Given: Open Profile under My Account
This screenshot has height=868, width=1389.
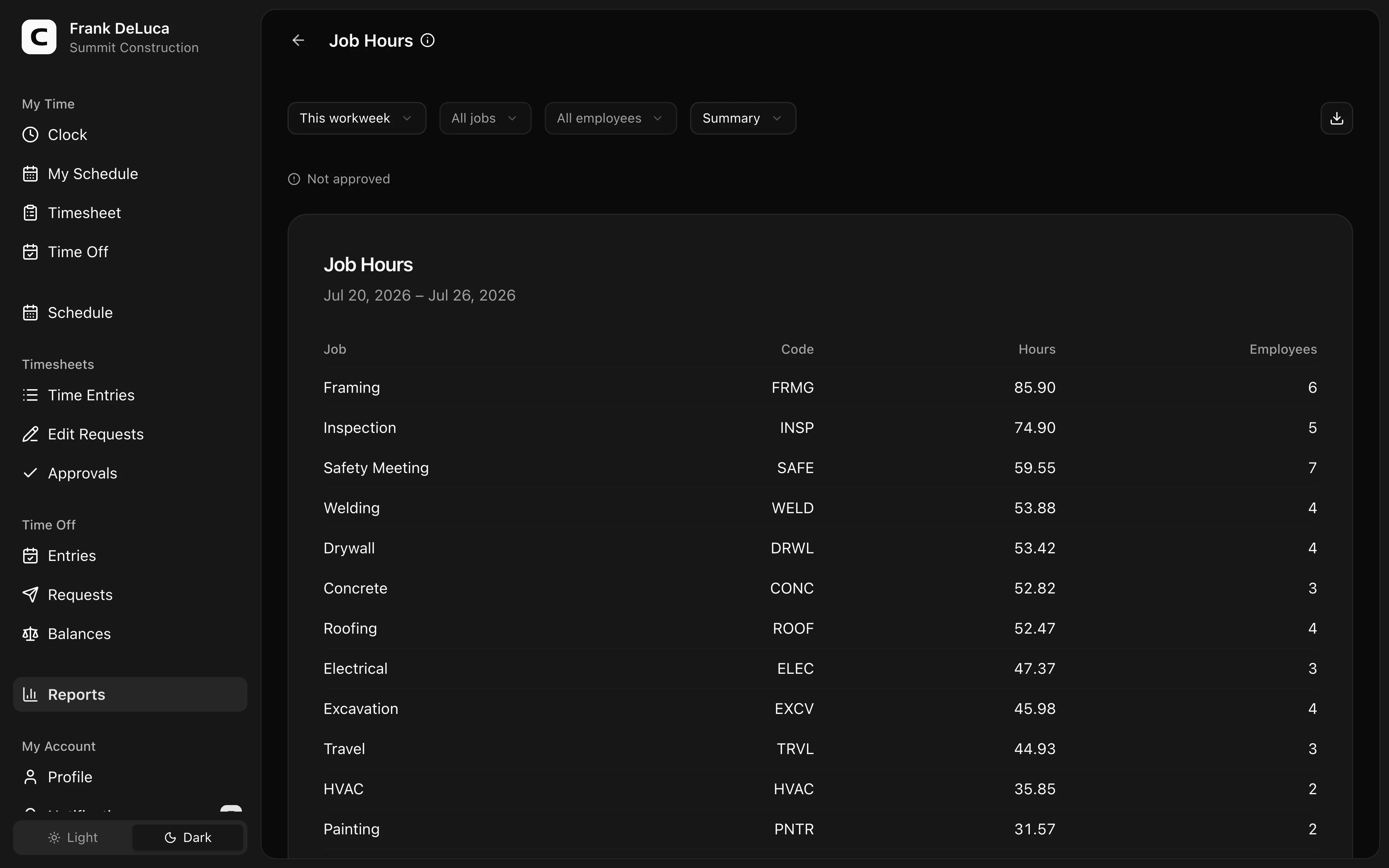Looking at the screenshot, I should [x=130, y=777].
